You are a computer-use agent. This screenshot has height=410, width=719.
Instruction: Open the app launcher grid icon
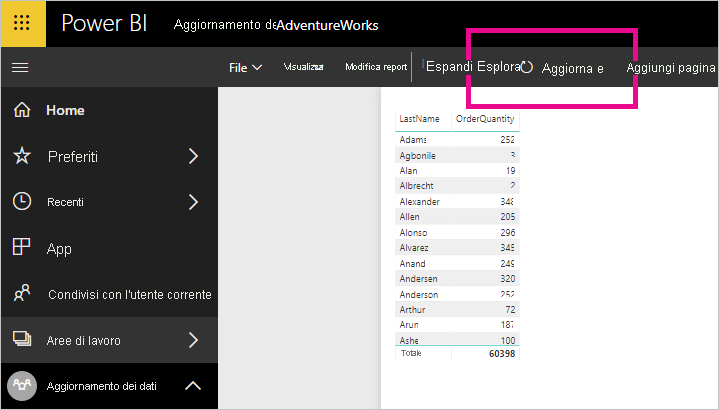pyautogui.click(x=22, y=23)
